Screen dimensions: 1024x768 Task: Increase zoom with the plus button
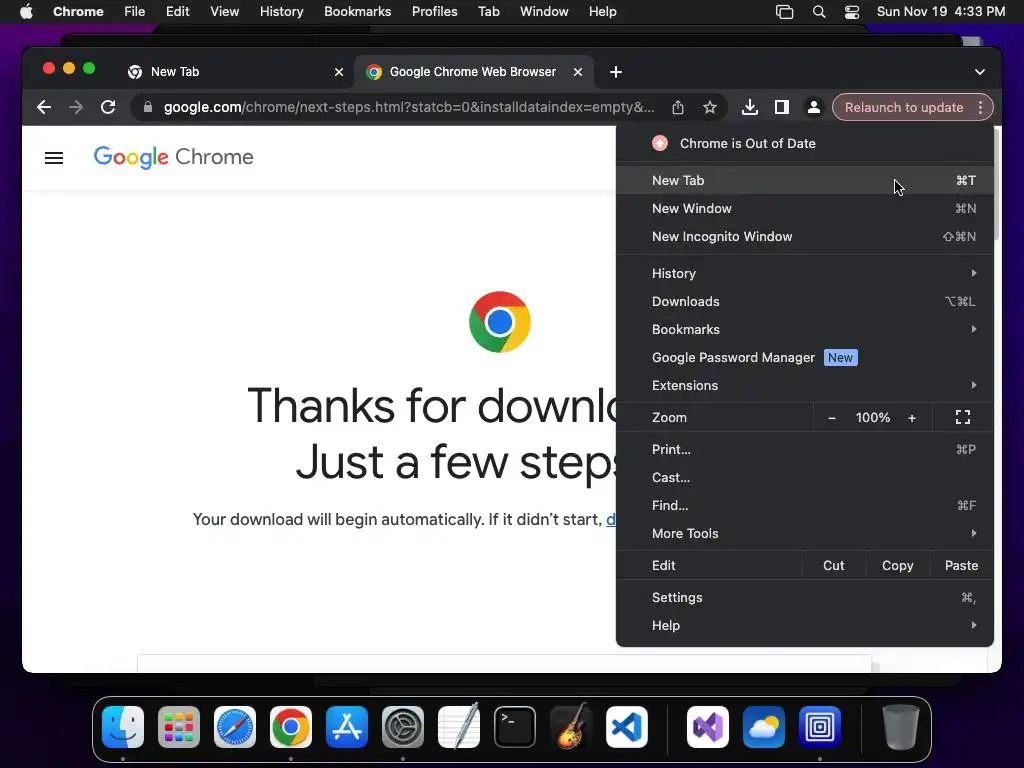coord(912,417)
